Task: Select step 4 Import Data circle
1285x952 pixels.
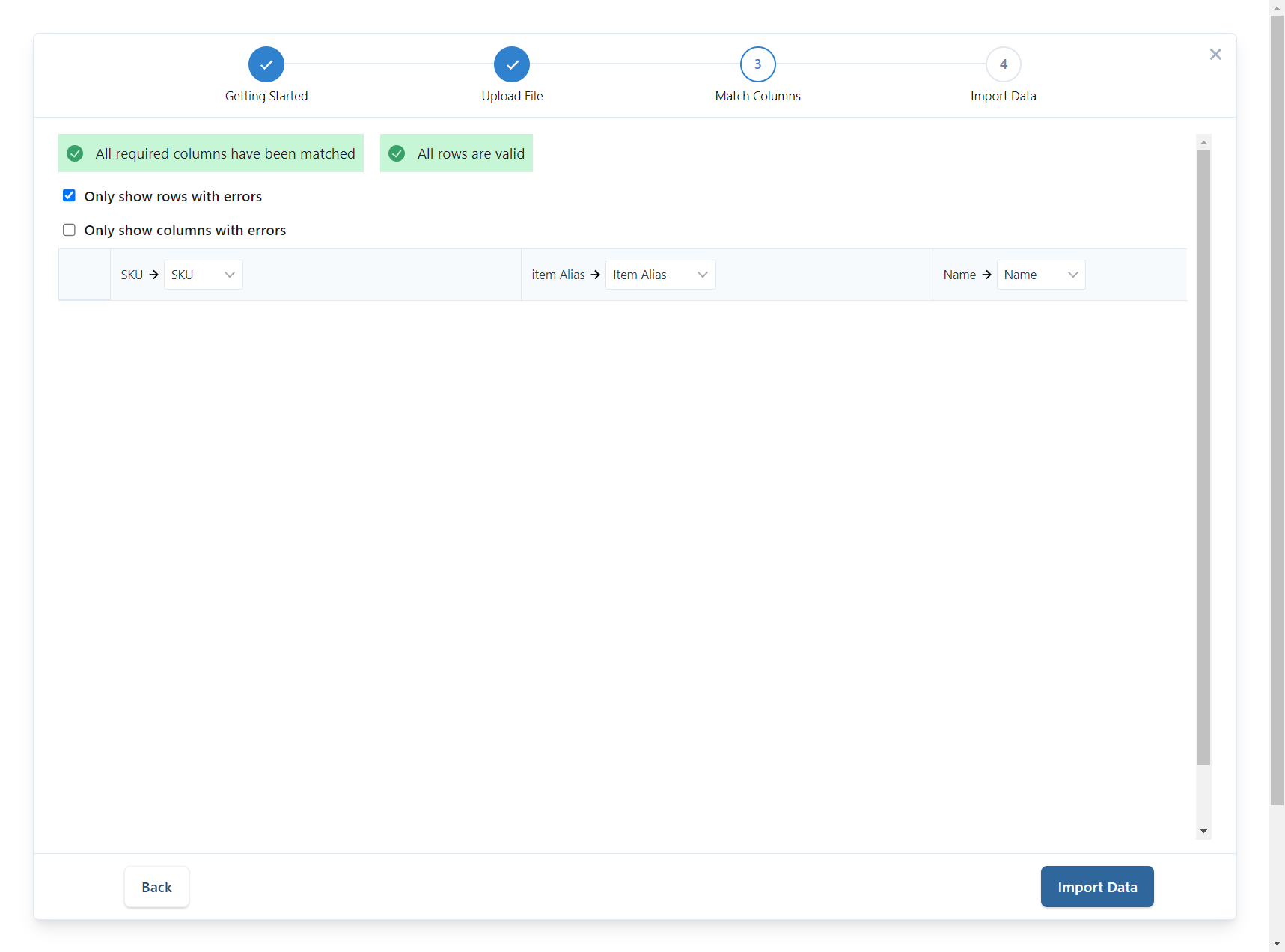Action: (x=1004, y=64)
